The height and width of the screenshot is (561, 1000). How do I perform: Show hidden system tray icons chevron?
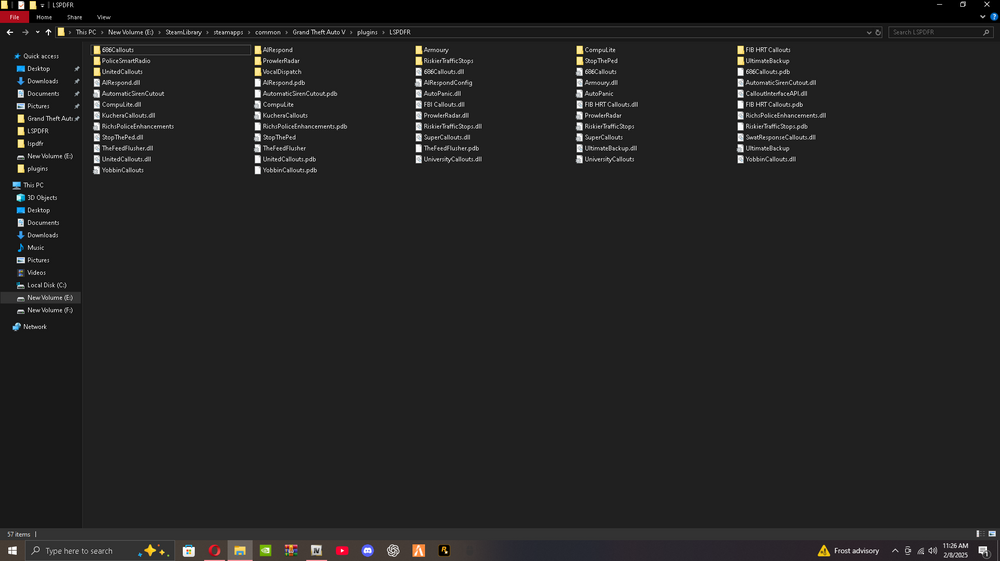[895, 551]
